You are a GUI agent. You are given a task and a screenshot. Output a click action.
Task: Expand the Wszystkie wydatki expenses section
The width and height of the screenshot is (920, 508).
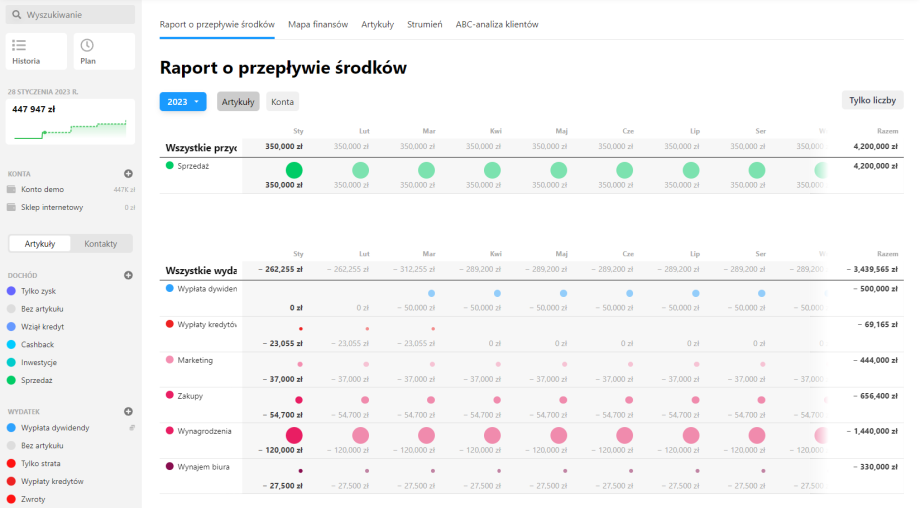[200, 270]
